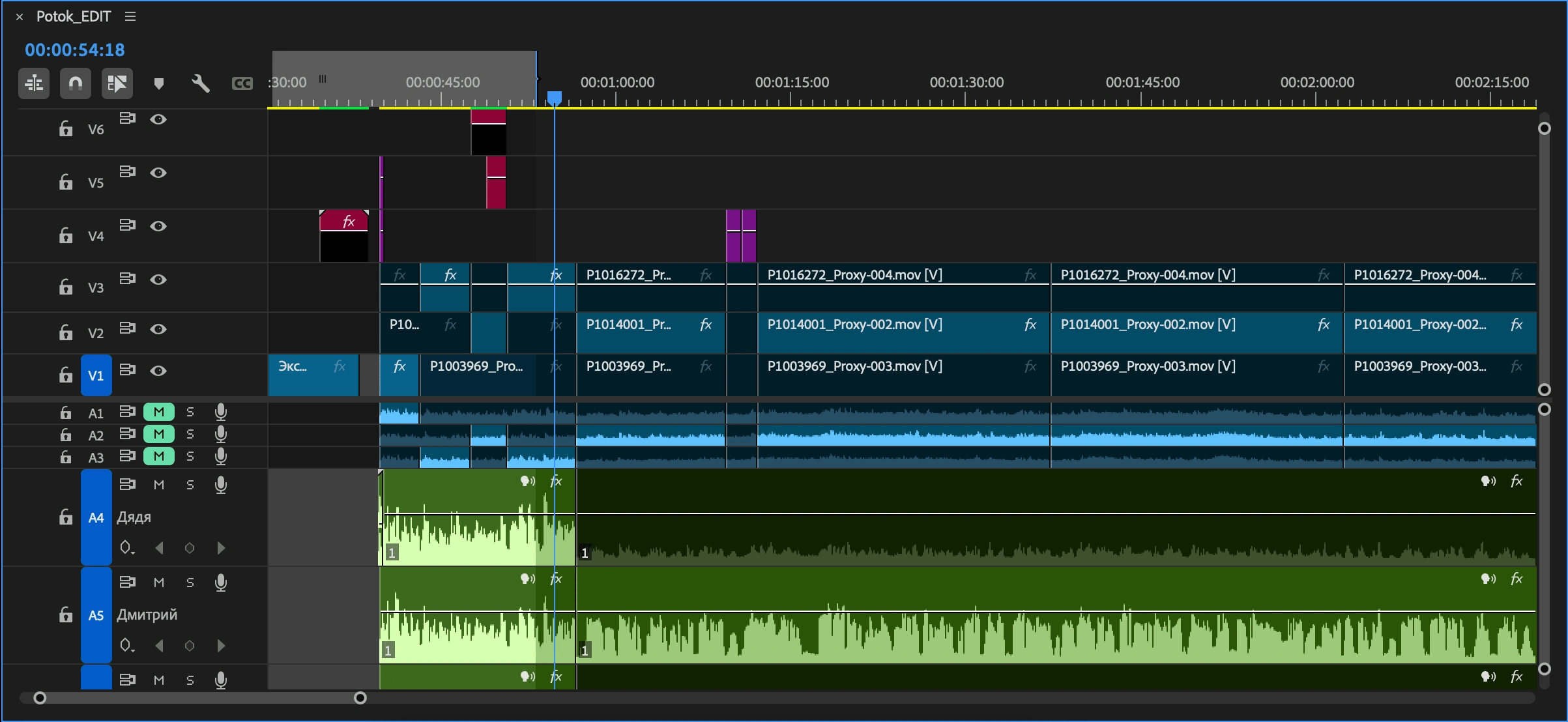
Task: Click the blue playhead marker on ruler
Action: click(x=554, y=98)
